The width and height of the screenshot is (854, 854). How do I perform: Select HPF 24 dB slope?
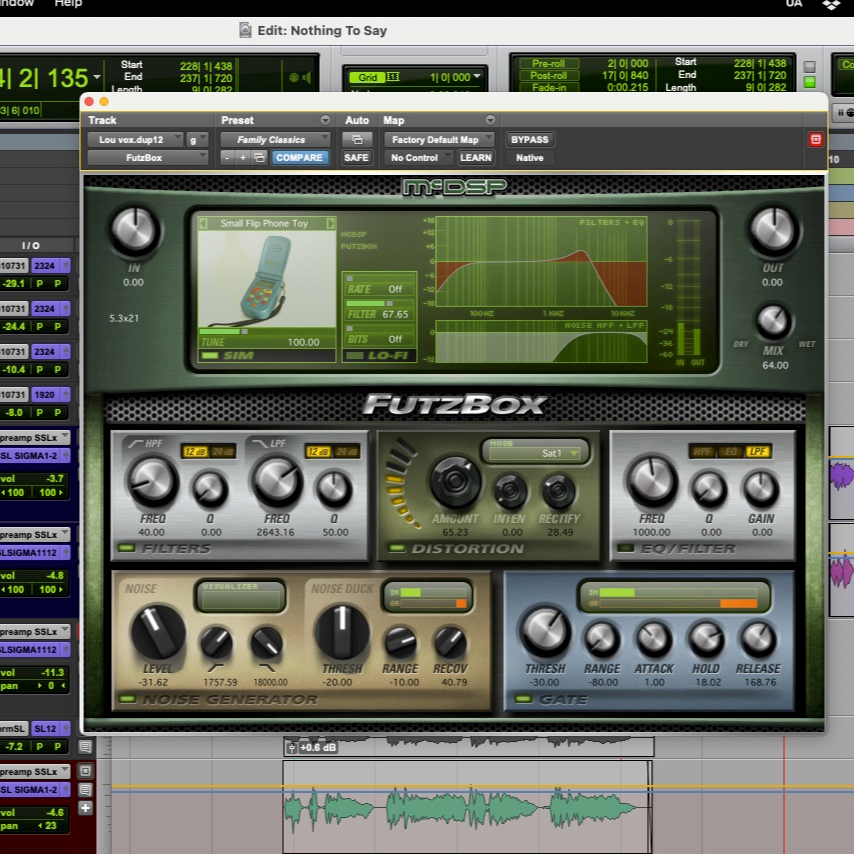222,452
